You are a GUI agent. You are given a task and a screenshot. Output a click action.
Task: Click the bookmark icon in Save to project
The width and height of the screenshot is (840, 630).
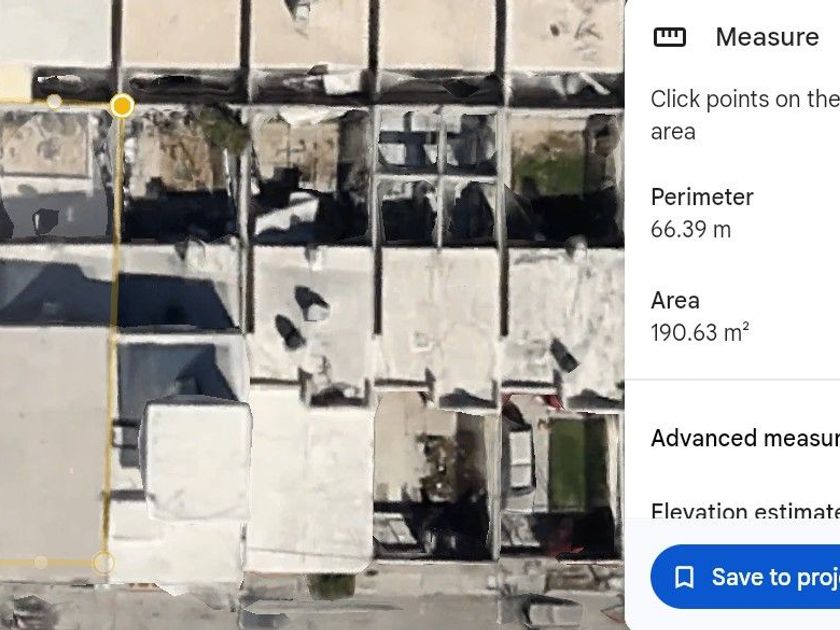pos(684,577)
